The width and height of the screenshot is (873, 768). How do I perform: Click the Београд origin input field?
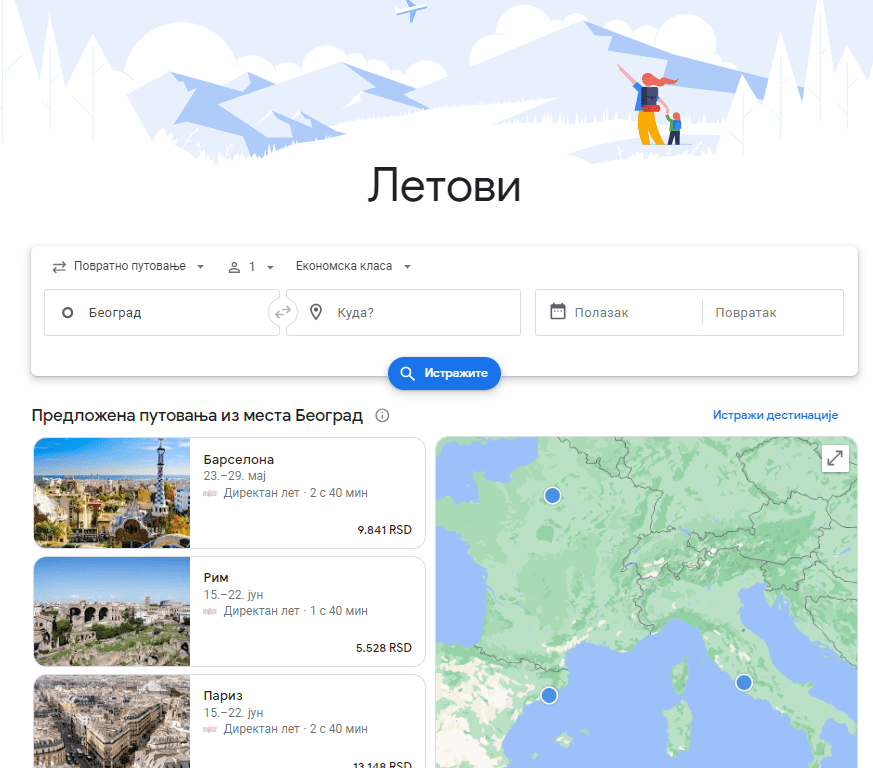point(161,312)
